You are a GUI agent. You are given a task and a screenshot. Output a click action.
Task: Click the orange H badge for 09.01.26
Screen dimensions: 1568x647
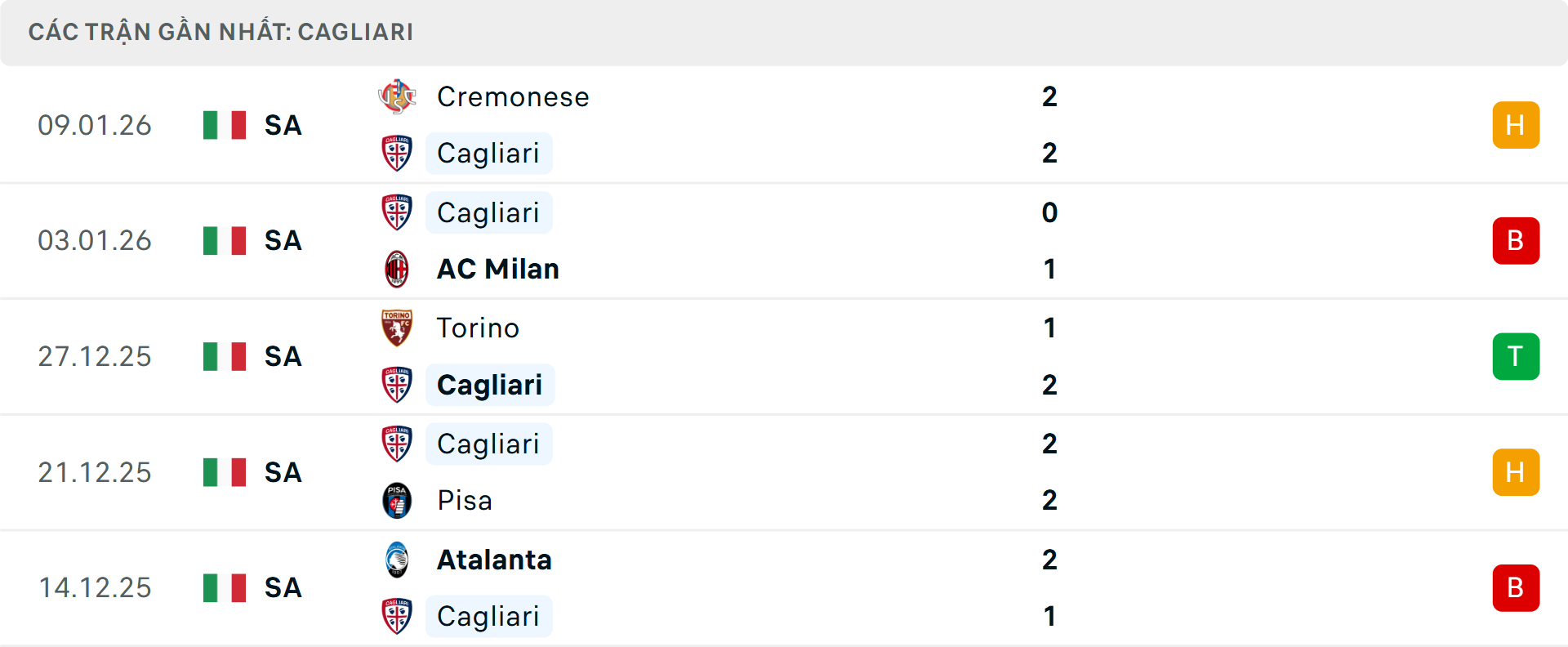tap(1516, 125)
